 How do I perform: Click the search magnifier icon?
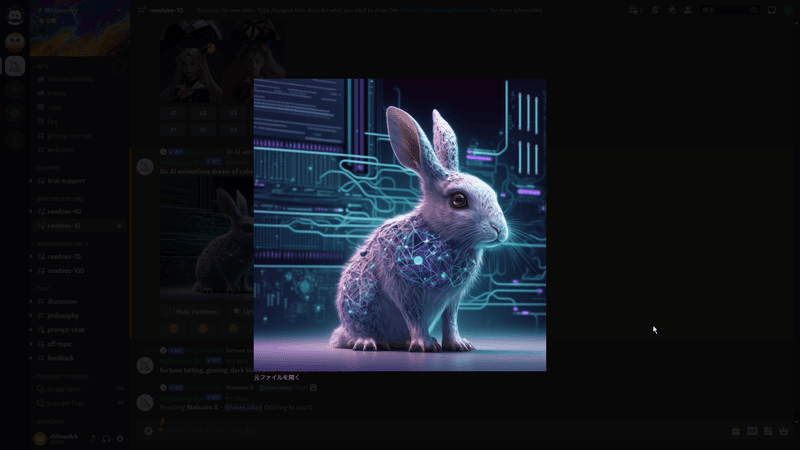click(754, 10)
